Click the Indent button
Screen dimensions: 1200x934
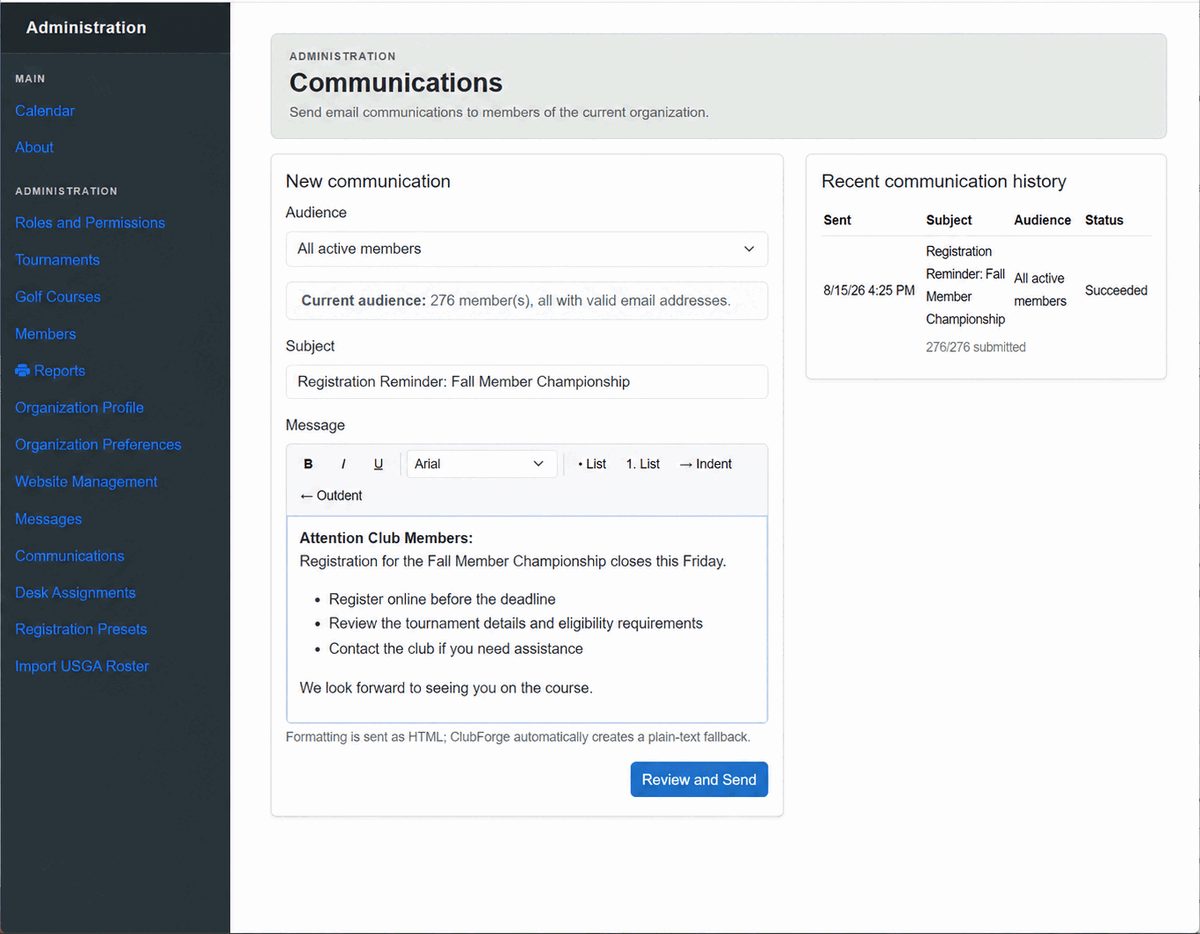click(x=705, y=464)
